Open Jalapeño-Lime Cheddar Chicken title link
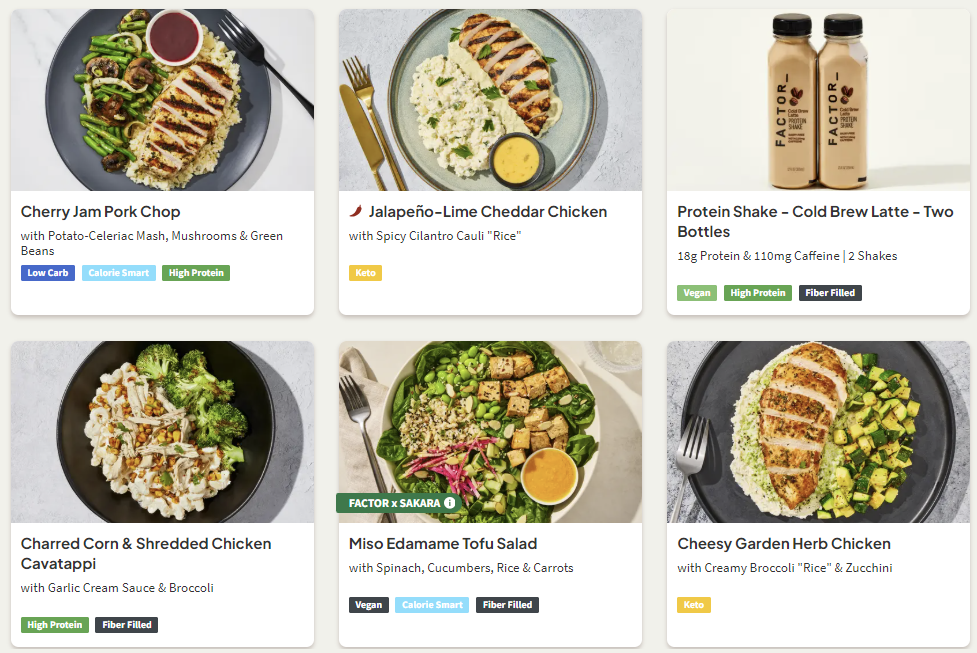This screenshot has width=977, height=653. 488,212
